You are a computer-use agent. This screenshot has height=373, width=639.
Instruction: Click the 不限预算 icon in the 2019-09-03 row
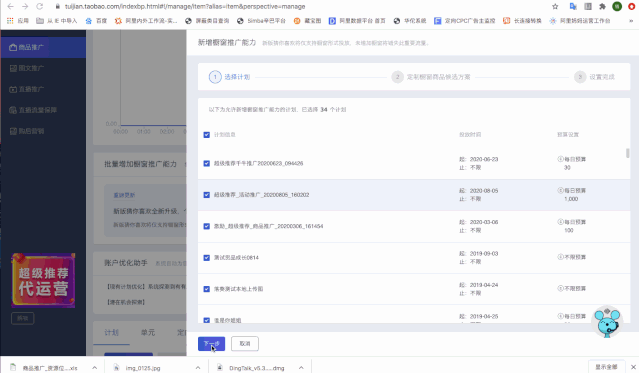click(560, 257)
